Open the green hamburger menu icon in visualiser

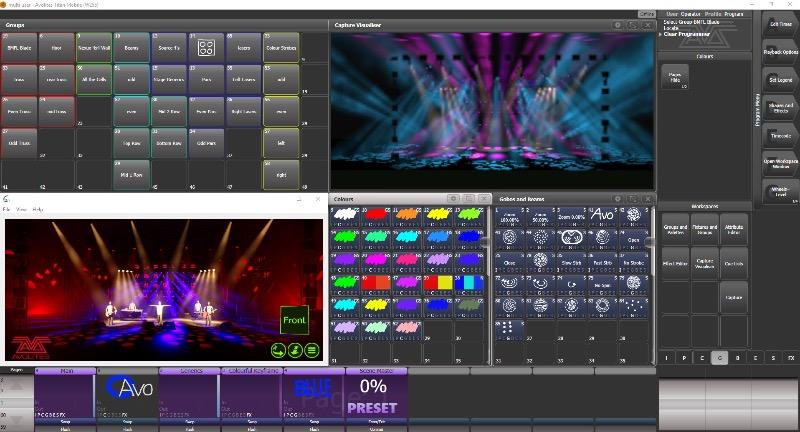[312, 350]
